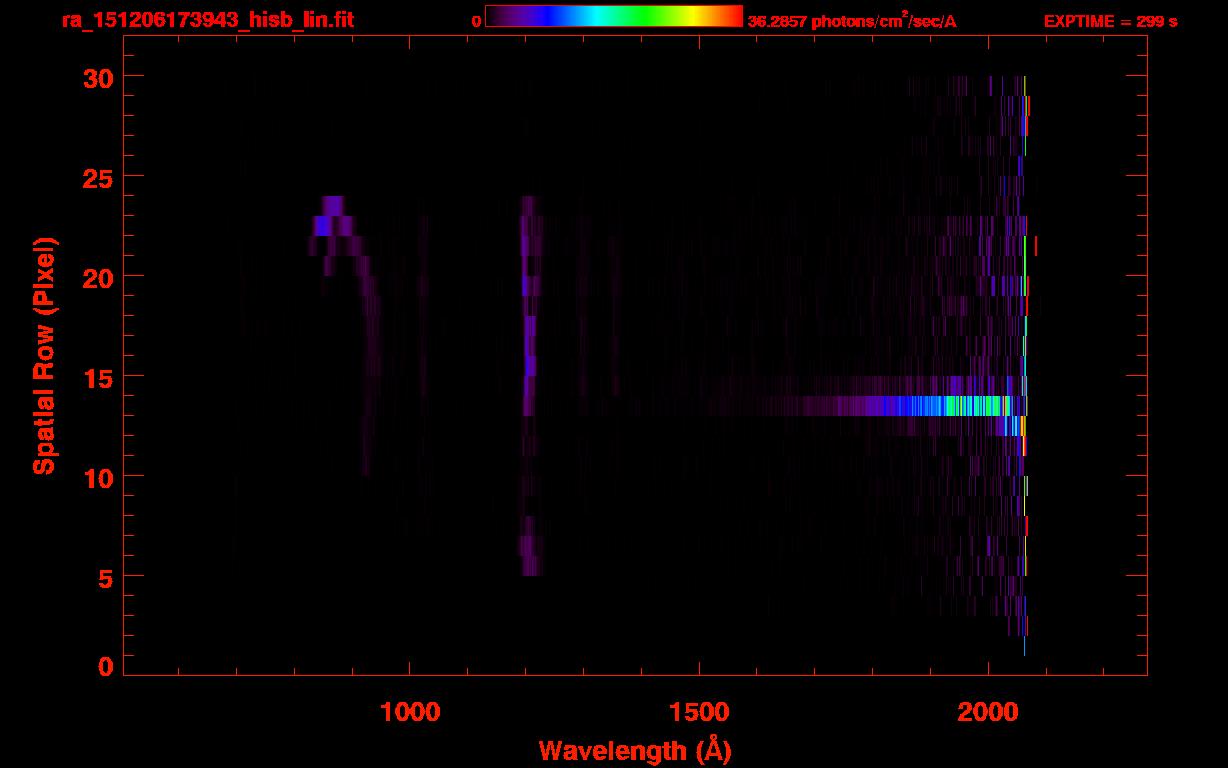Click the x-axis tick label 2000
The width and height of the screenshot is (1228, 768).
pos(988,711)
